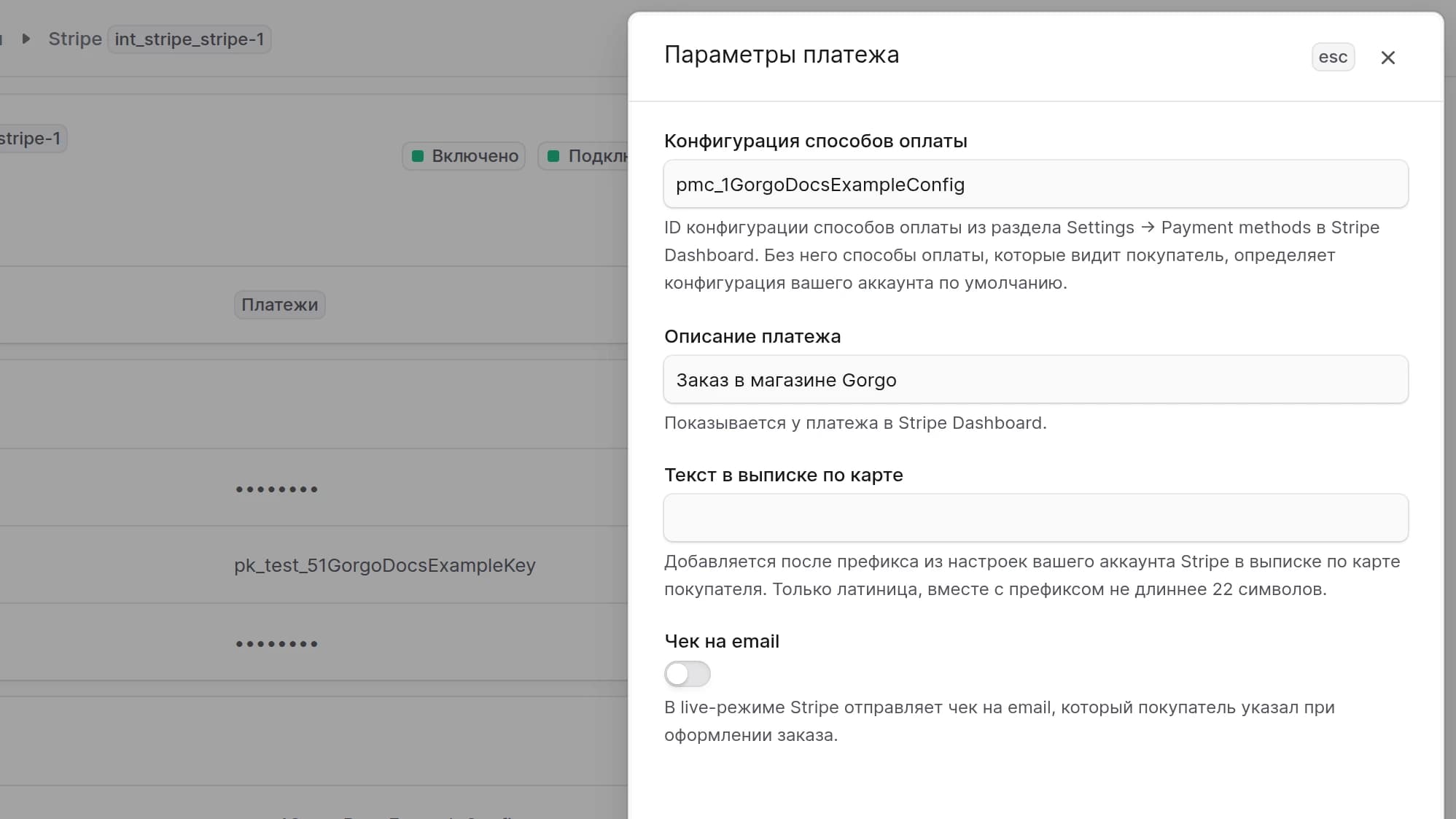Screen dimensions: 1456x819
Task: Click the esc key badge
Action: (x=1333, y=57)
